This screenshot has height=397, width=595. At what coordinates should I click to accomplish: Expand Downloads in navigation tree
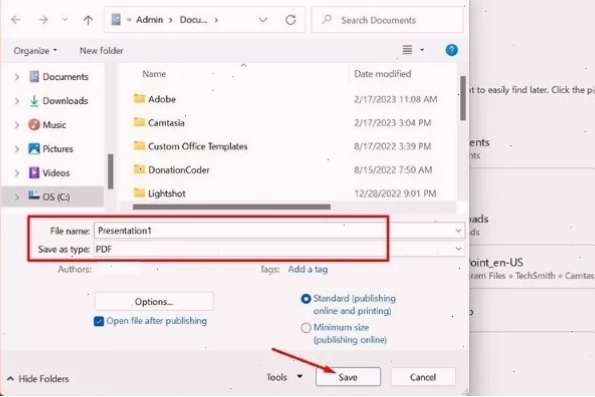pyautogui.click(x=17, y=101)
